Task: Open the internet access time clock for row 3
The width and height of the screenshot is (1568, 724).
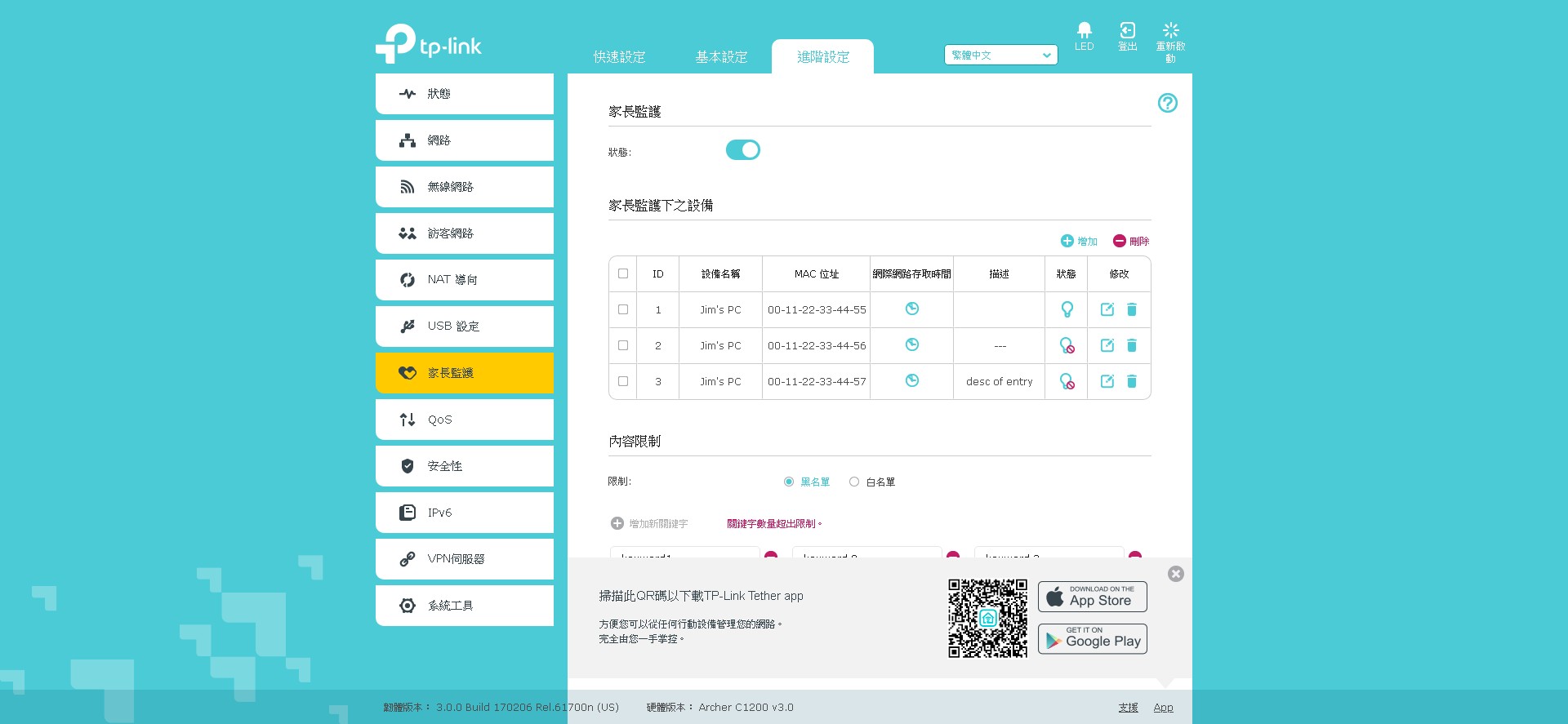Action: click(x=911, y=380)
